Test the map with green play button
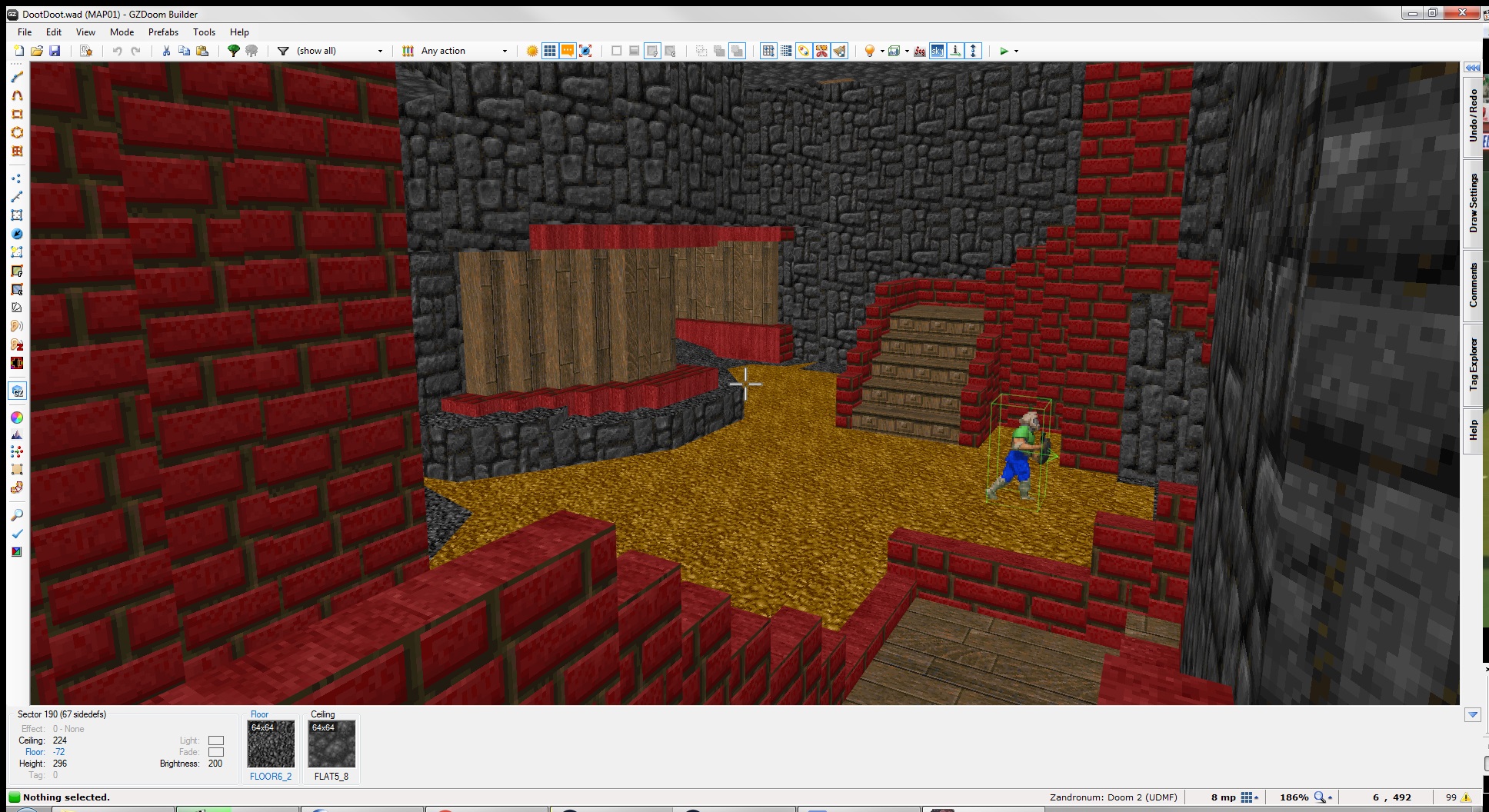1489x812 pixels. pos(1004,51)
